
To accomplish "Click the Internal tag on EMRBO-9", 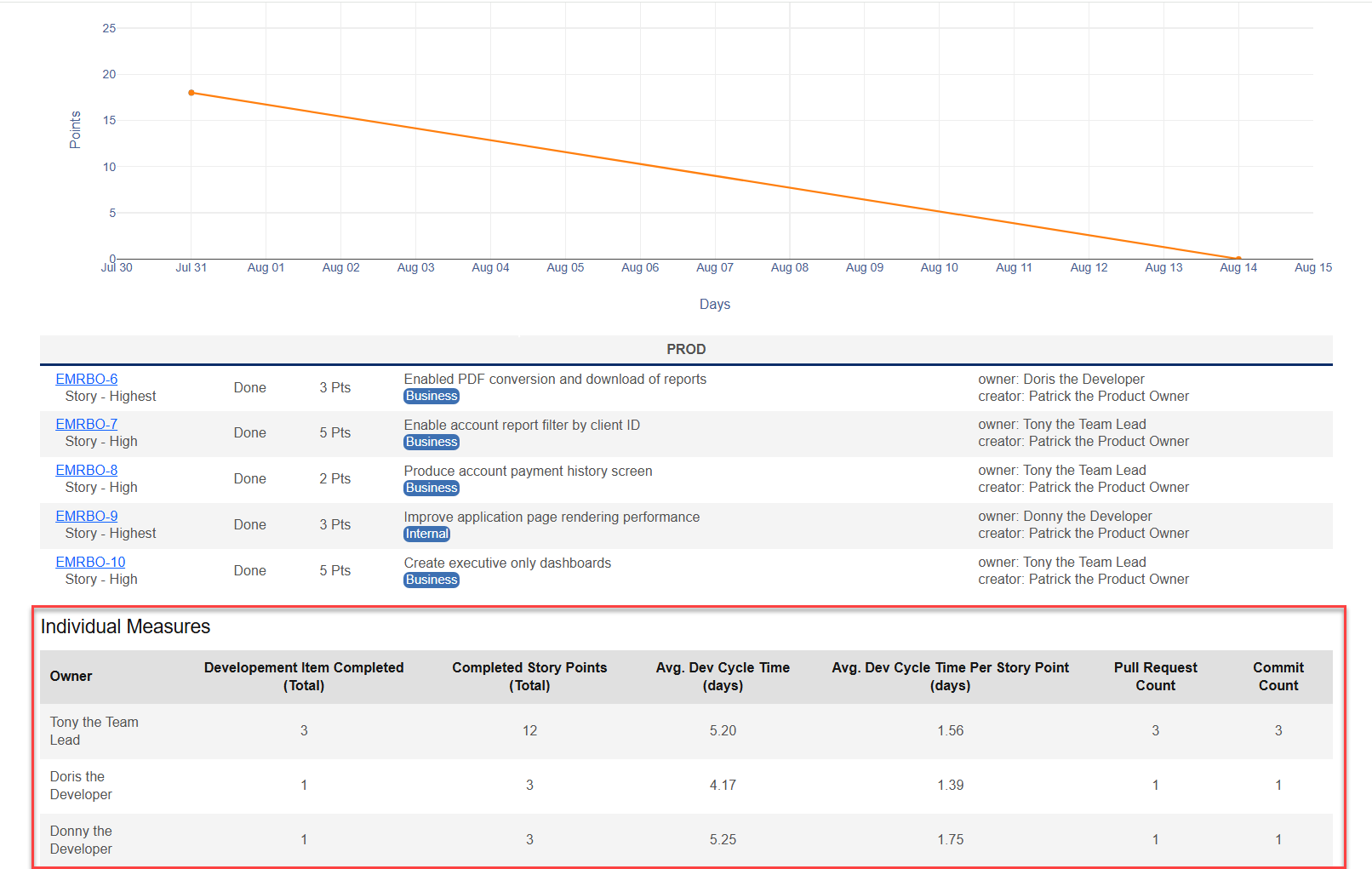I will [x=426, y=533].
